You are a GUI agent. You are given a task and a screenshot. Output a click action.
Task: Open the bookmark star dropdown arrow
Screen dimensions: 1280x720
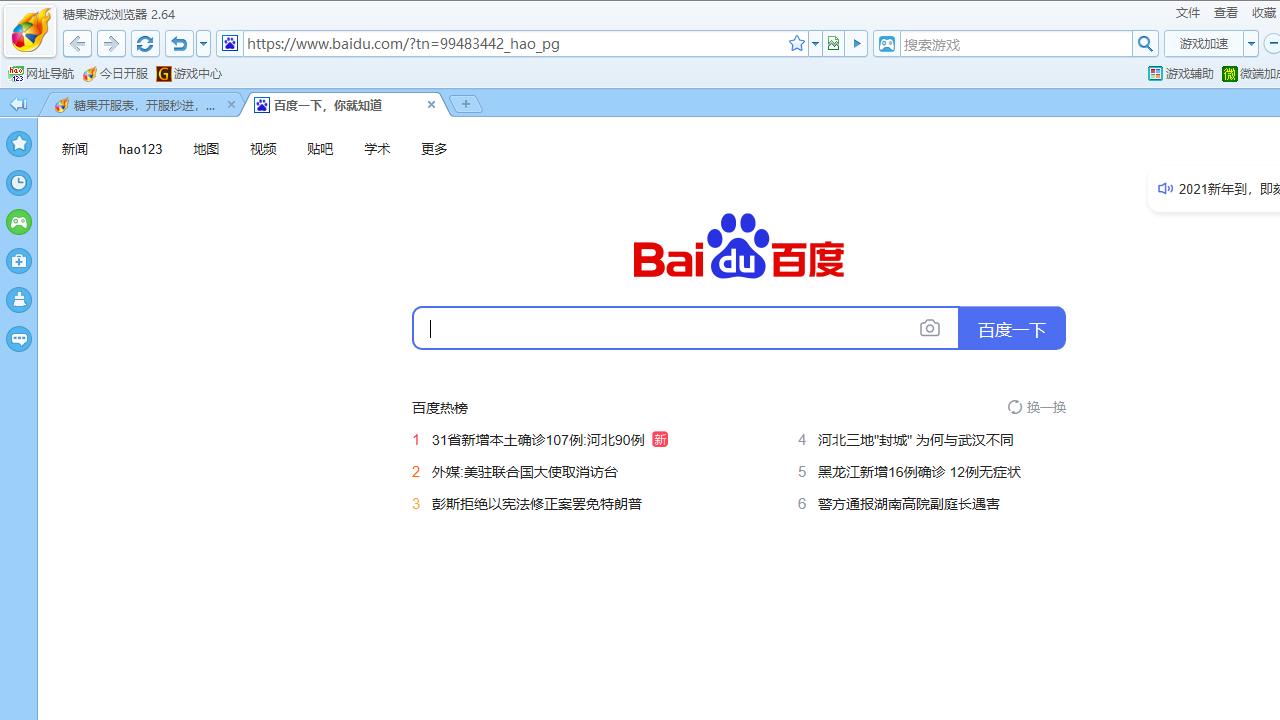point(814,43)
